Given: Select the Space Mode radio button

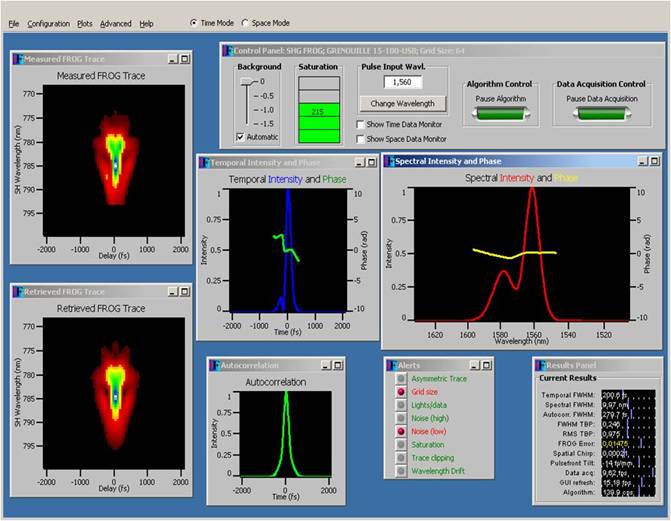Looking at the screenshot, I should (x=245, y=23).
